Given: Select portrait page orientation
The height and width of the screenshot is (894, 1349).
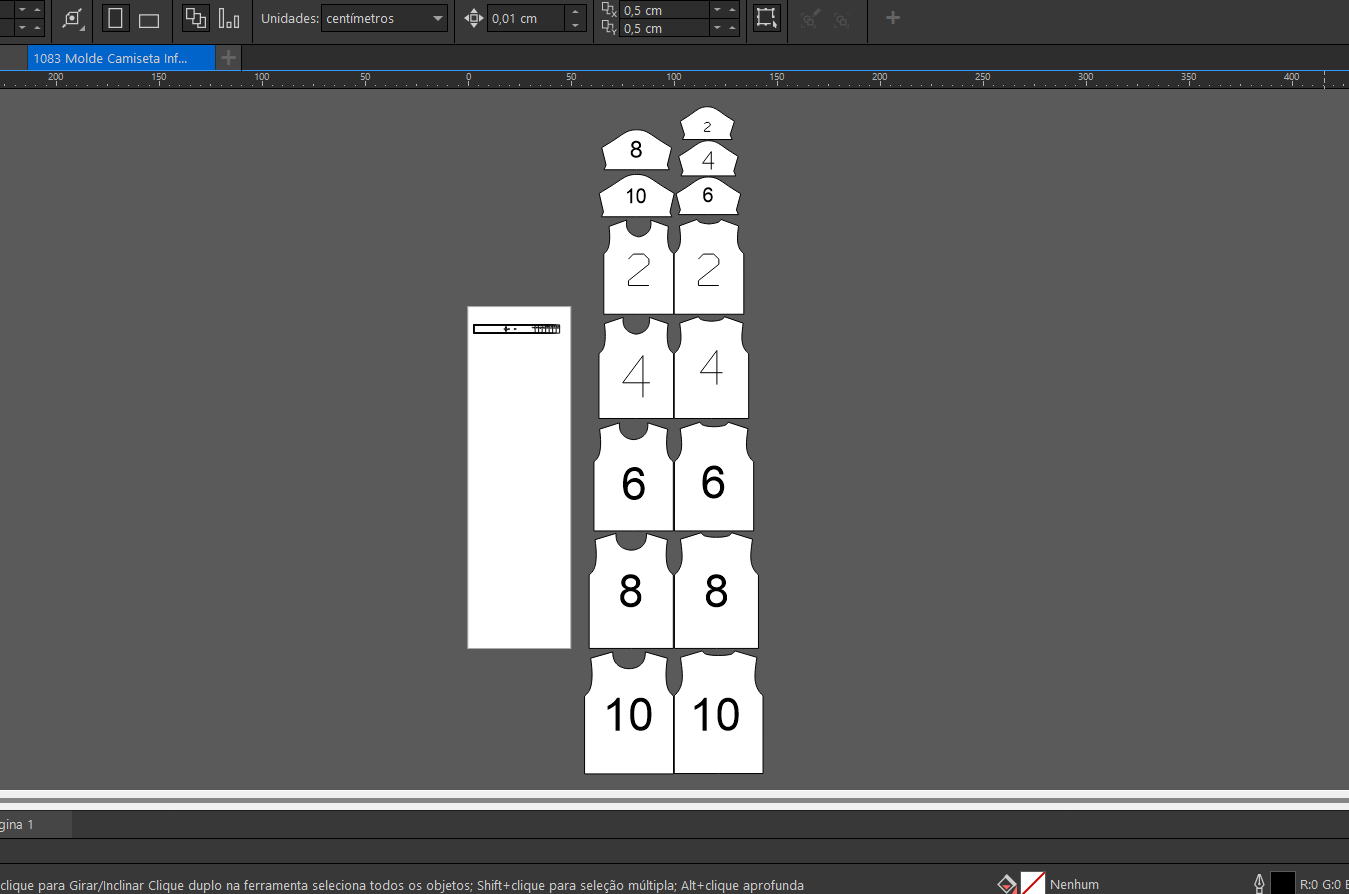Looking at the screenshot, I should pos(116,19).
